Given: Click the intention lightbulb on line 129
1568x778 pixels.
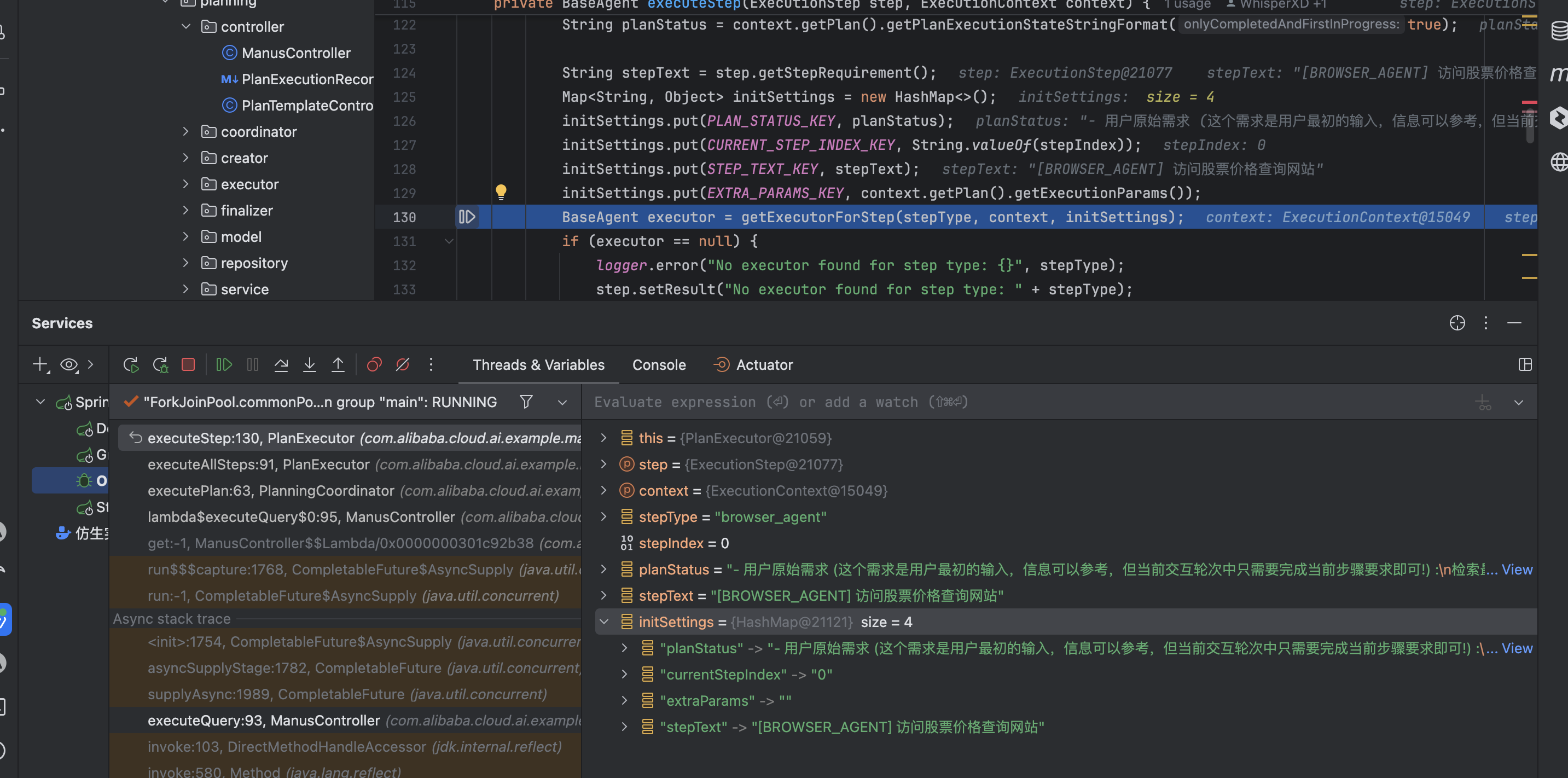Looking at the screenshot, I should coord(501,193).
